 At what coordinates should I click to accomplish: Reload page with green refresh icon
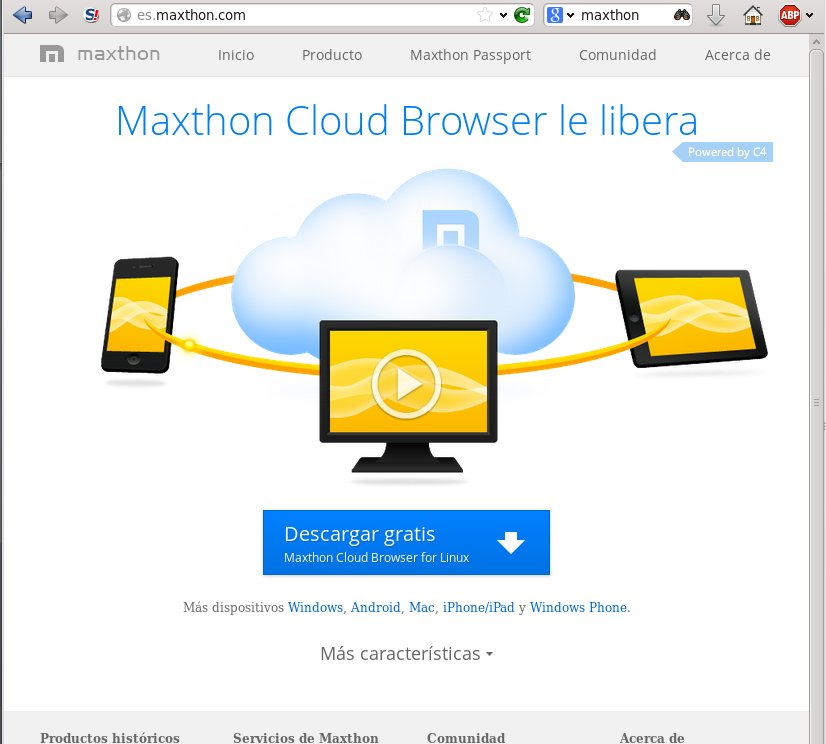tap(522, 15)
